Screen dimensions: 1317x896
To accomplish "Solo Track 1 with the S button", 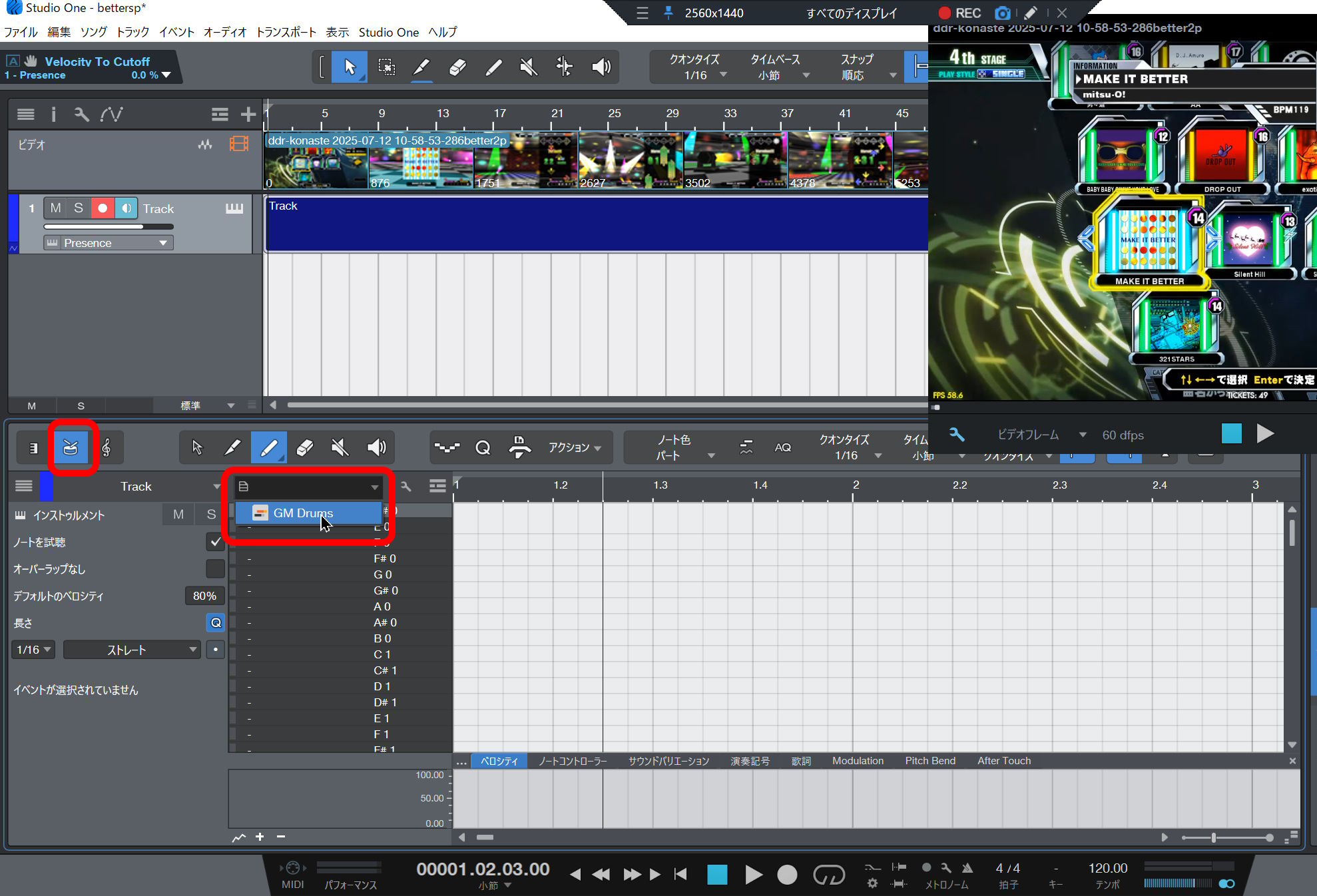I will pyautogui.click(x=79, y=208).
